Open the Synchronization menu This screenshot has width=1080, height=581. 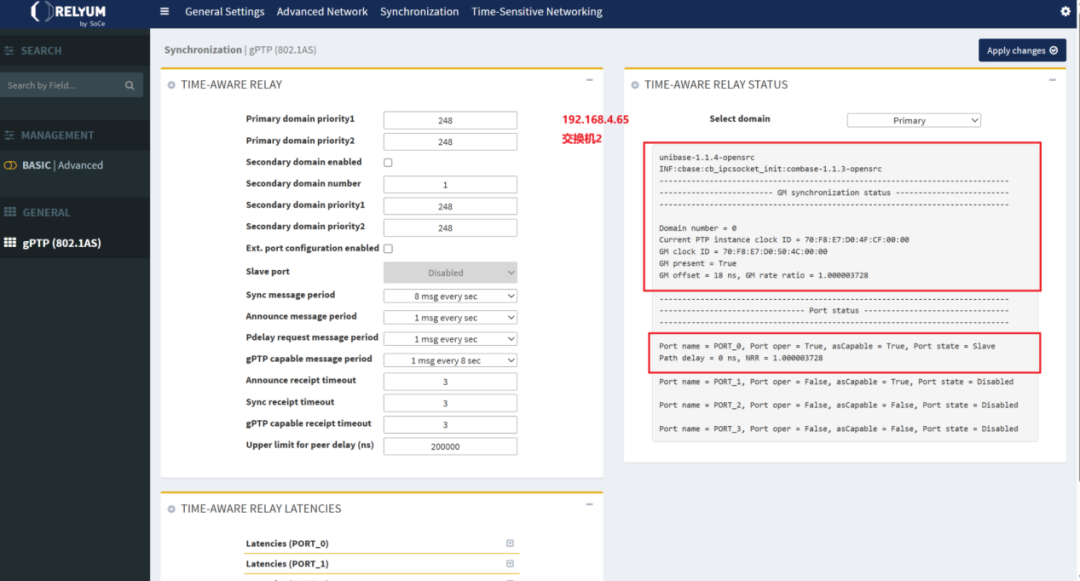point(419,12)
